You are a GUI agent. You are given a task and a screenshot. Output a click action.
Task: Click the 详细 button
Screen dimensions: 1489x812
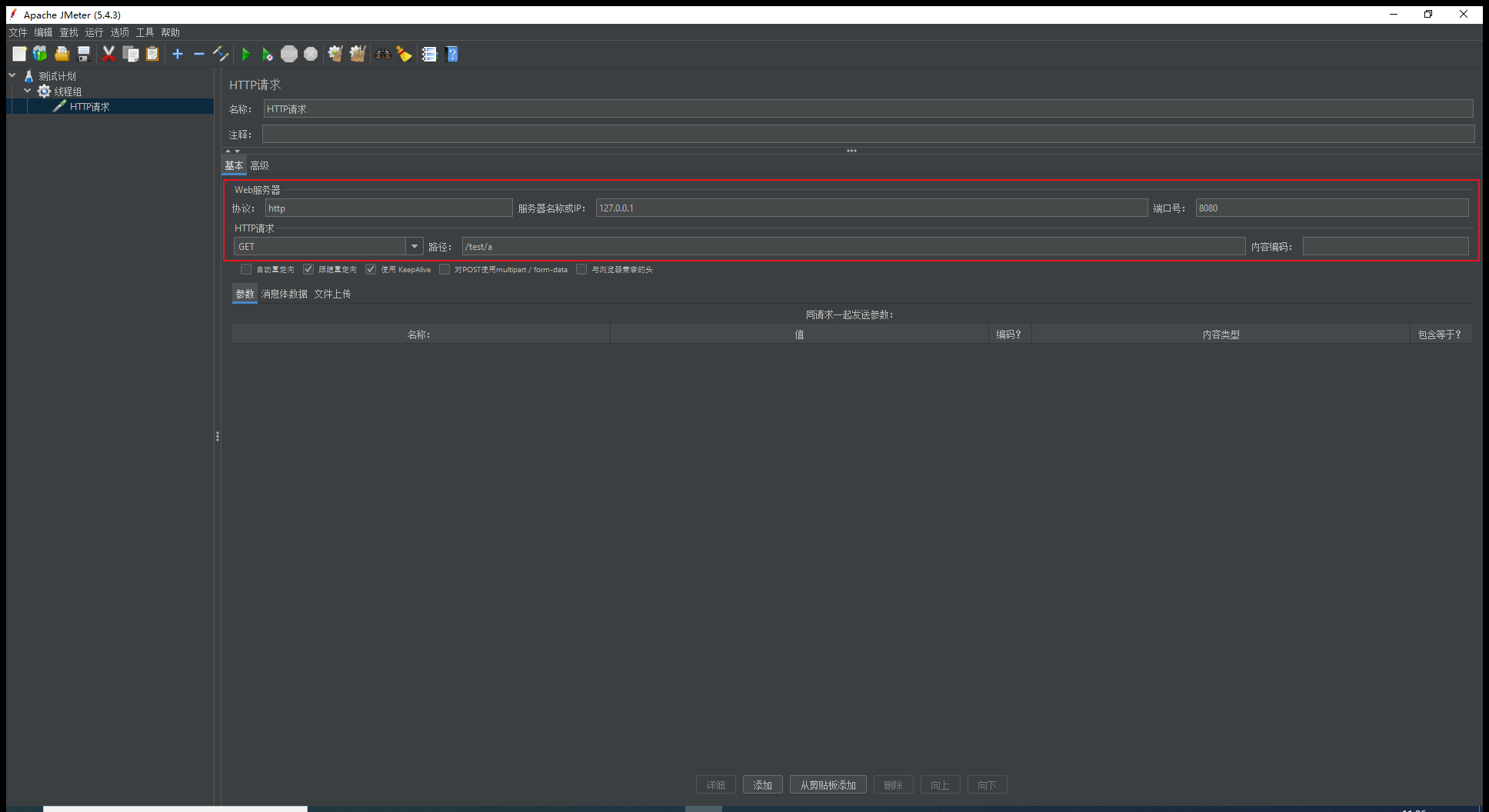tap(715, 785)
